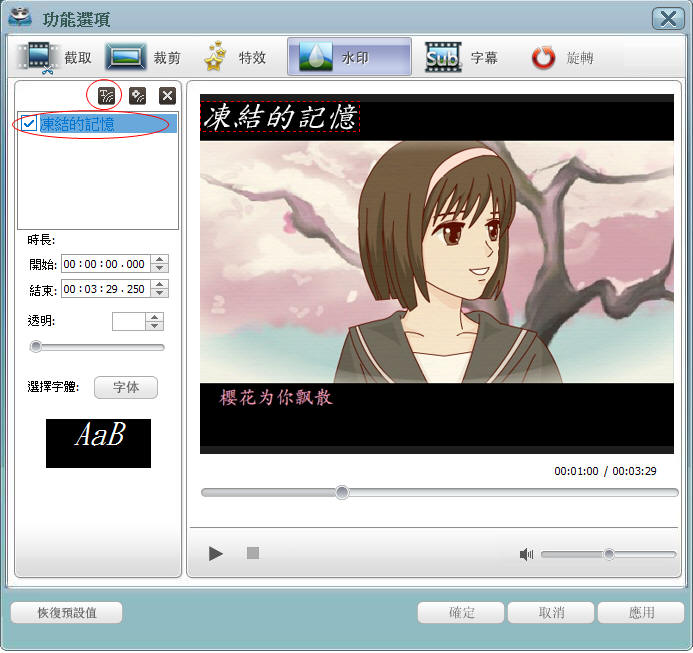Viewport: 693px width, 653px height.
Task: Decrease the 結束 end time stepper
Action: (x=160, y=294)
